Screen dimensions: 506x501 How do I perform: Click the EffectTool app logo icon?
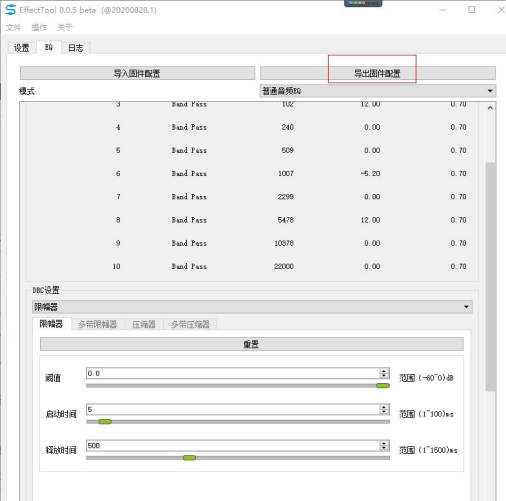pos(11,10)
